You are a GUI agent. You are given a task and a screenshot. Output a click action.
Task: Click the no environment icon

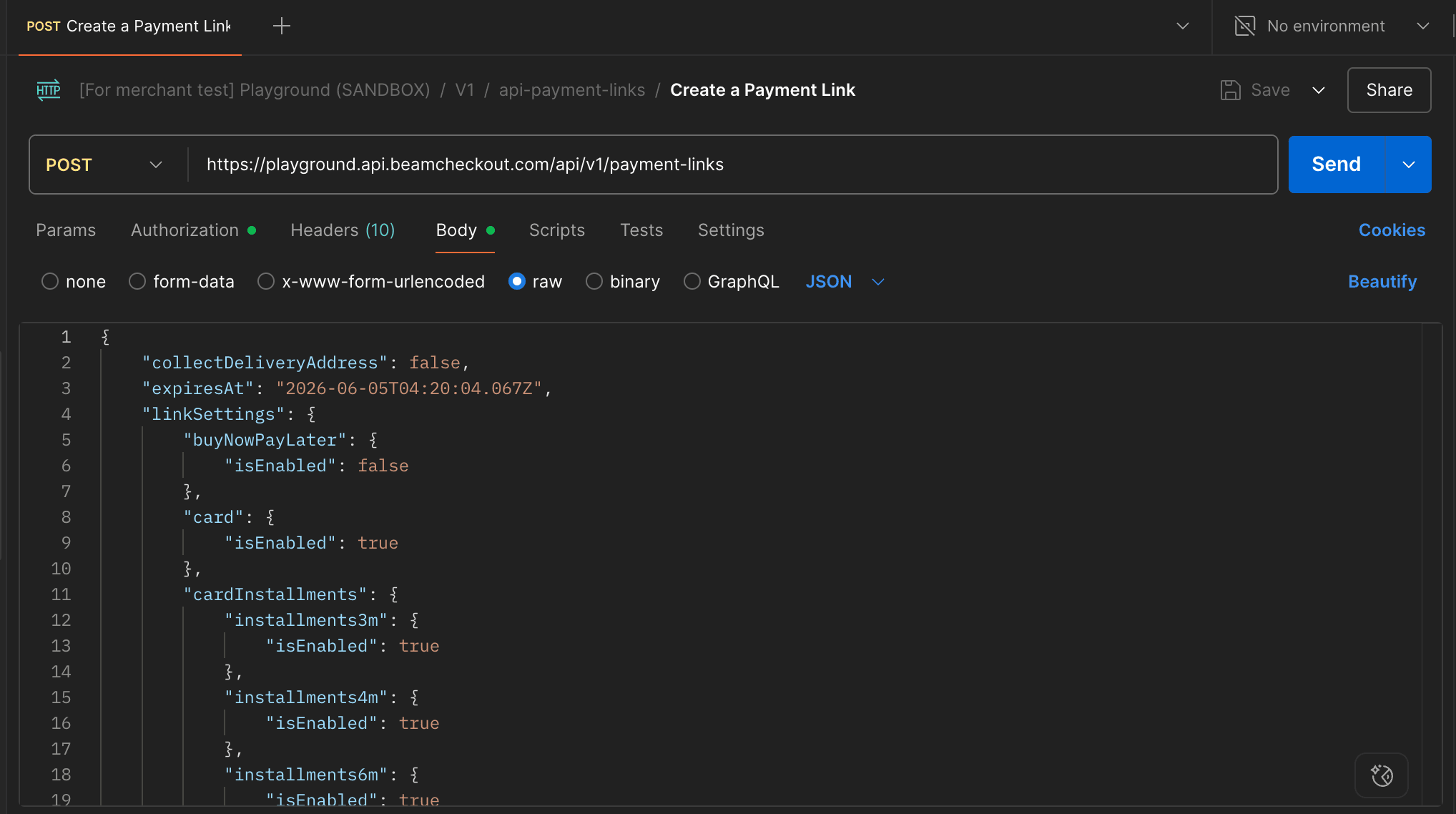[x=1244, y=26]
